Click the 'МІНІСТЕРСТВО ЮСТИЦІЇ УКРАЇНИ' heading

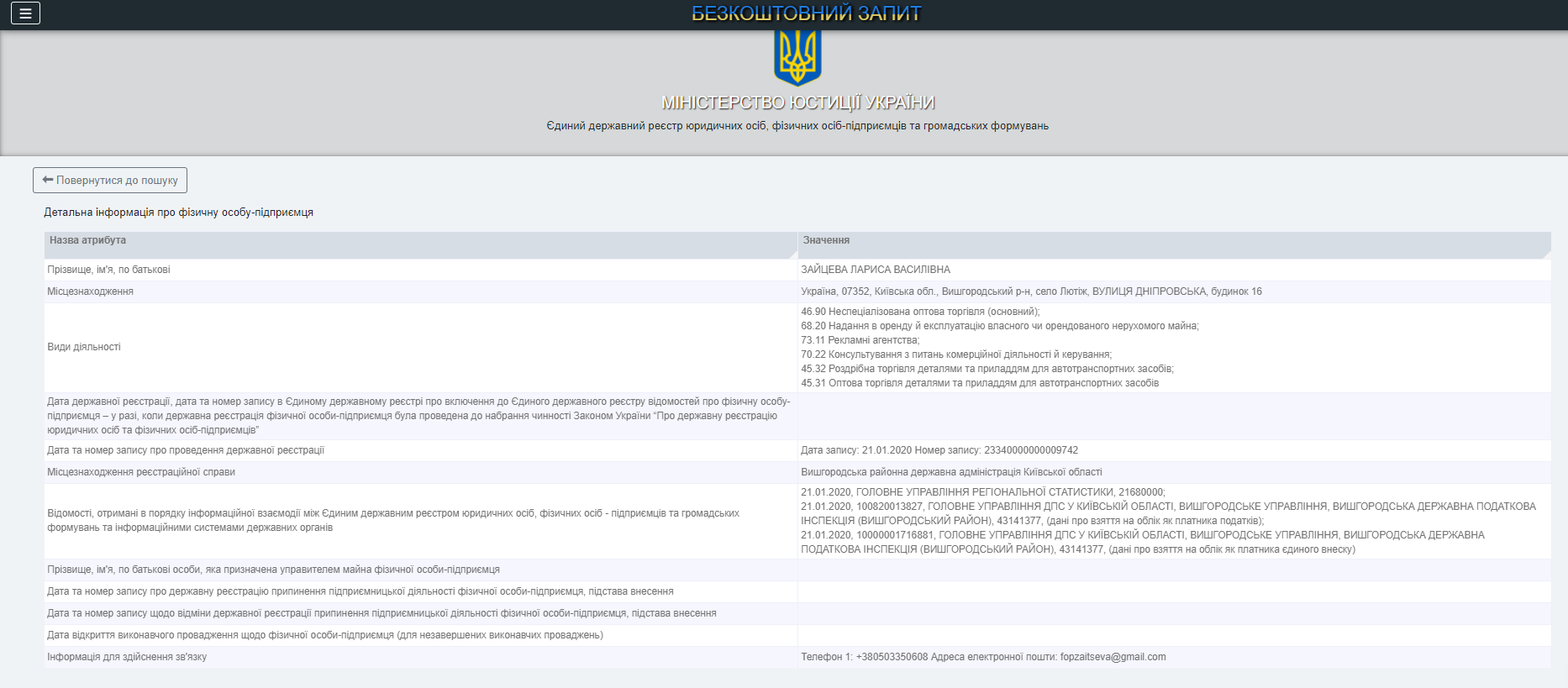click(x=797, y=102)
